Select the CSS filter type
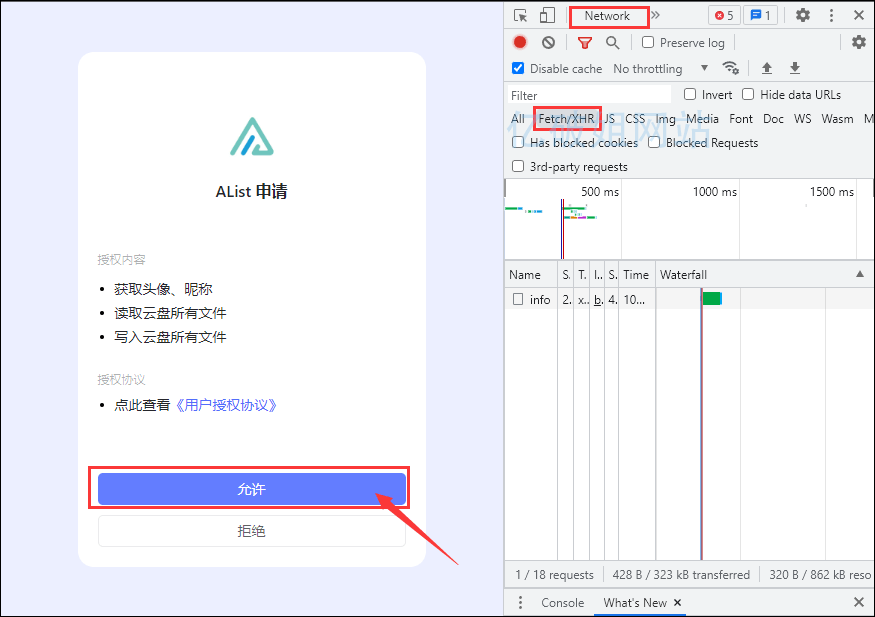Image resolution: width=875 pixels, height=617 pixels. tap(635, 119)
